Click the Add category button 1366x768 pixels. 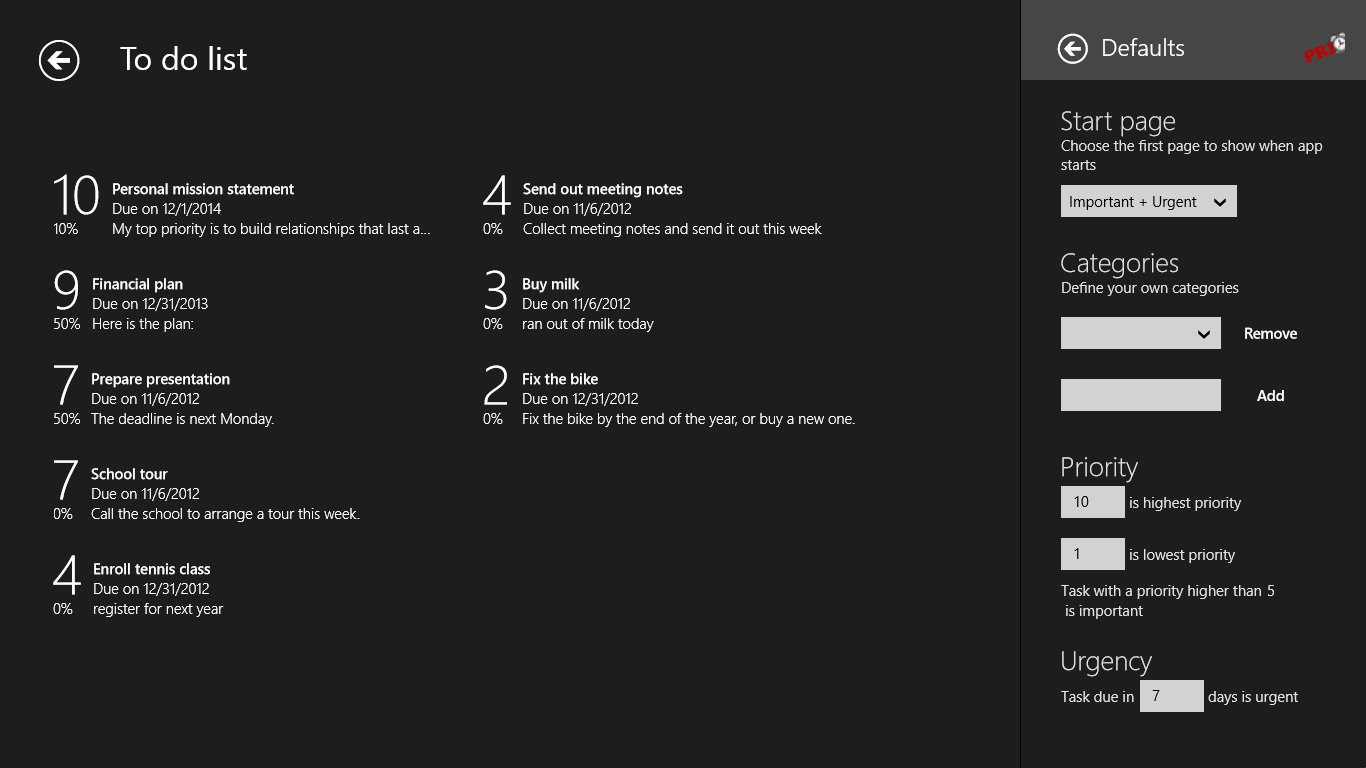(x=1270, y=396)
